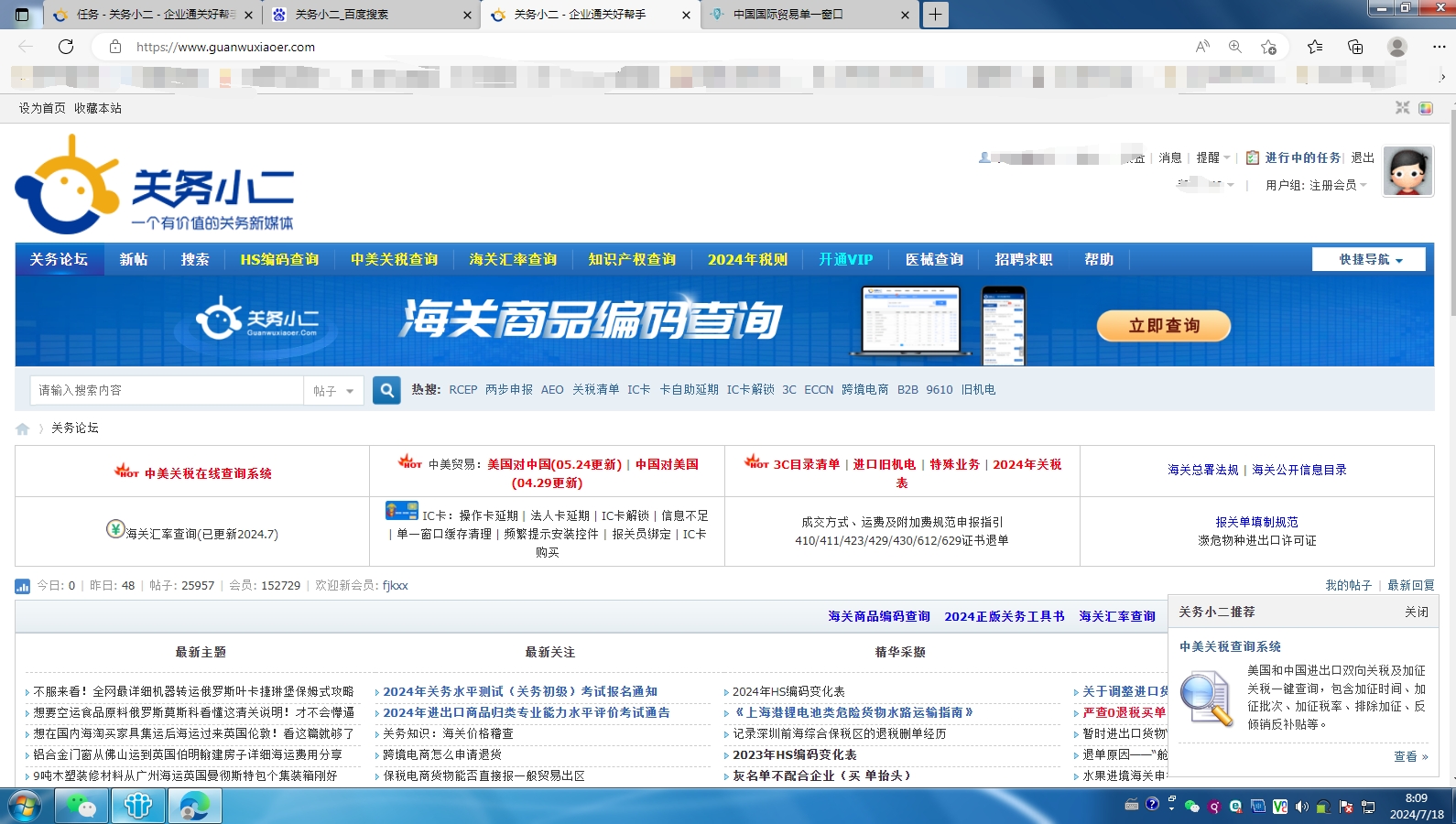Click the RCEP hot search keyword
The height and width of the screenshot is (824, 1456).
463,389
